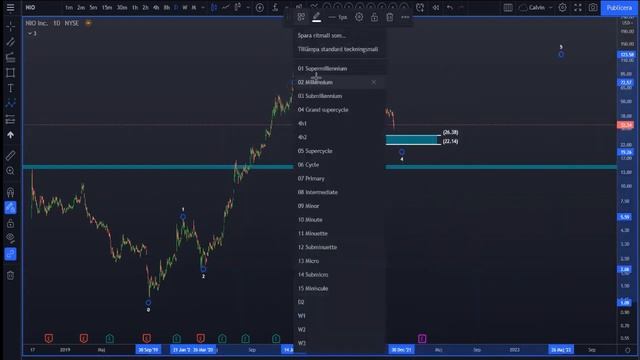Select 'Tillämpa standard teckningsmall' entry
This screenshot has width=640, height=360.
(x=339, y=49)
